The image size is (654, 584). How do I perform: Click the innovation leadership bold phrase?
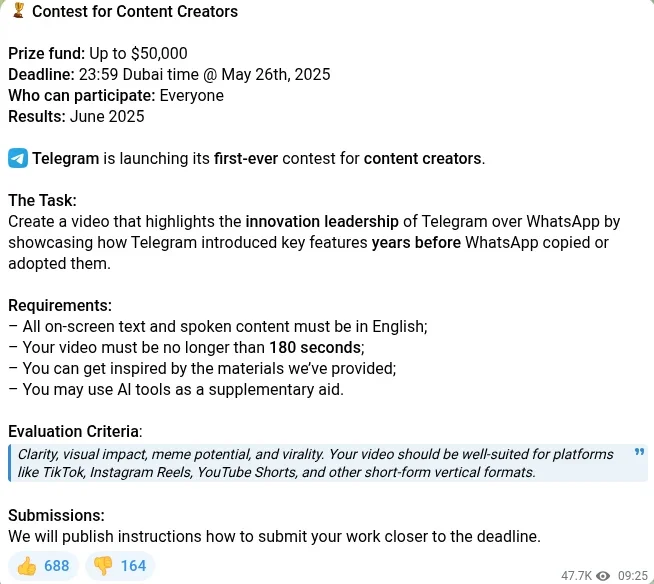pyautogui.click(x=322, y=222)
